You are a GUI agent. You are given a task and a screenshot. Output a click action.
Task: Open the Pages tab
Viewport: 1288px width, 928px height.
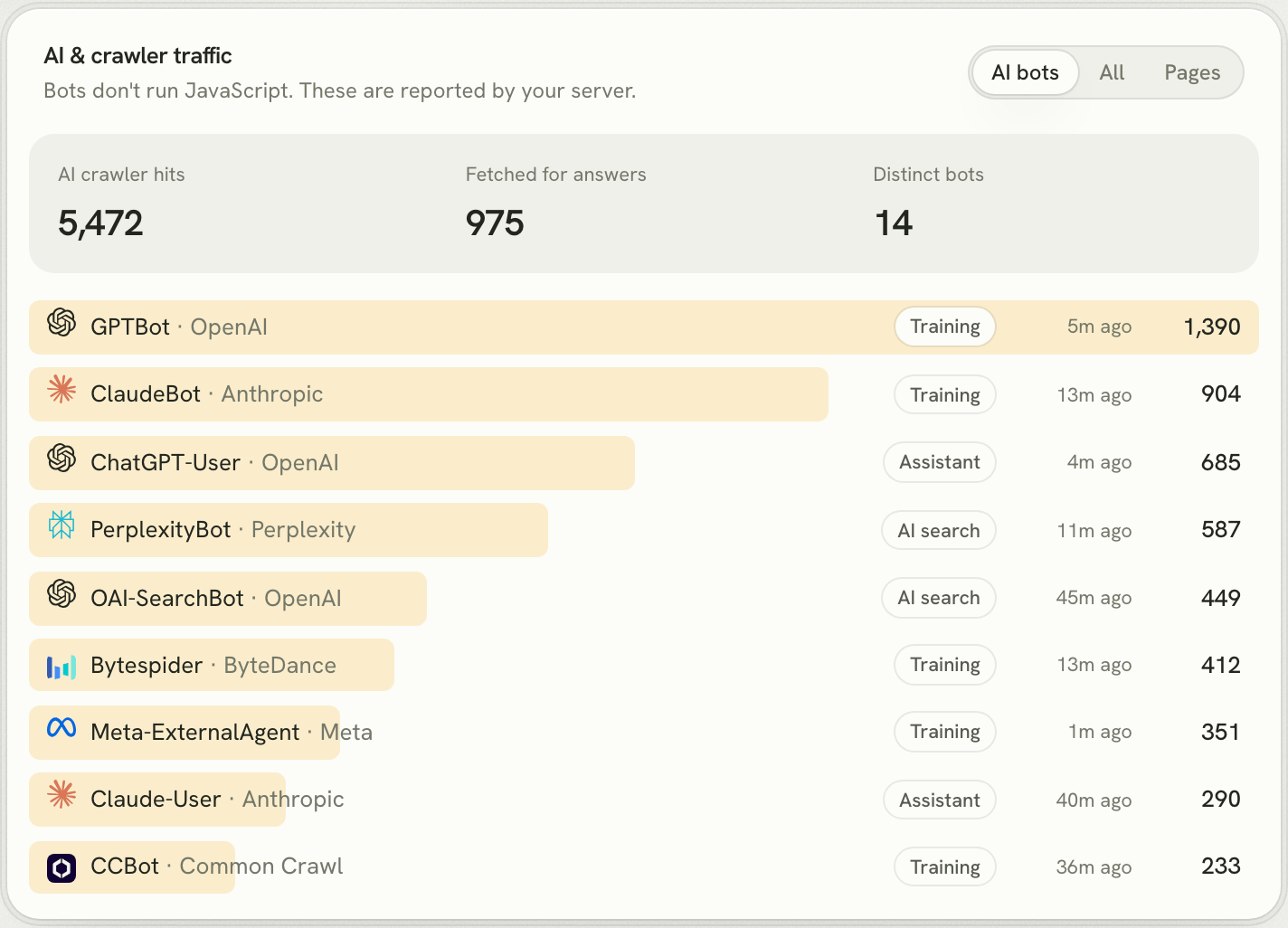[x=1192, y=72]
